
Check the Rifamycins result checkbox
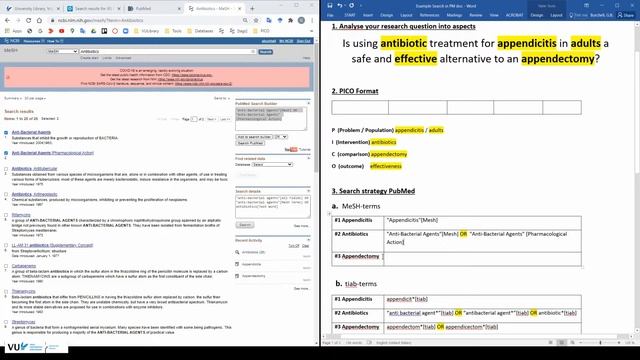pyautogui.click(x=6, y=215)
